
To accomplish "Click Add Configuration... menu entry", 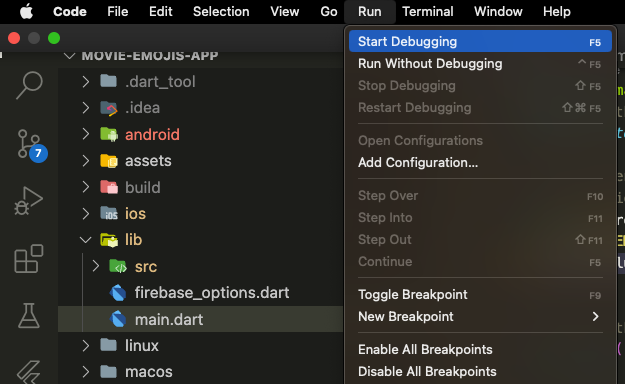I will click(x=480, y=163).
